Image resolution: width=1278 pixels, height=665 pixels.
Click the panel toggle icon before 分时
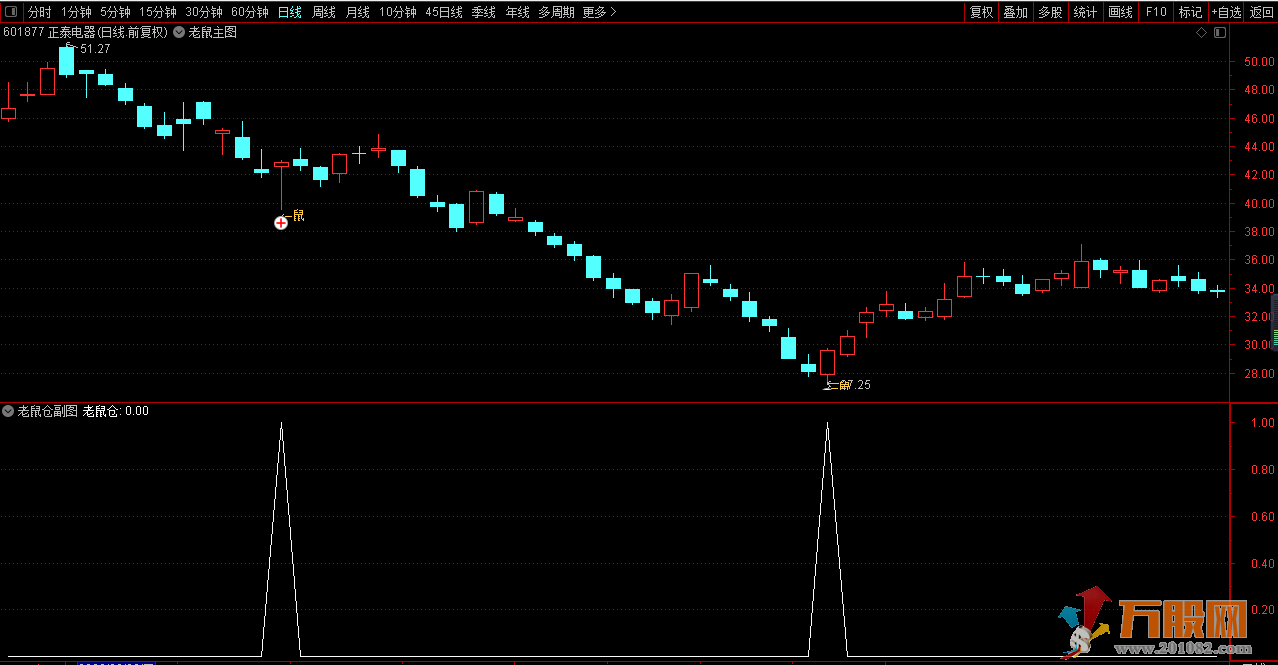point(11,12)
